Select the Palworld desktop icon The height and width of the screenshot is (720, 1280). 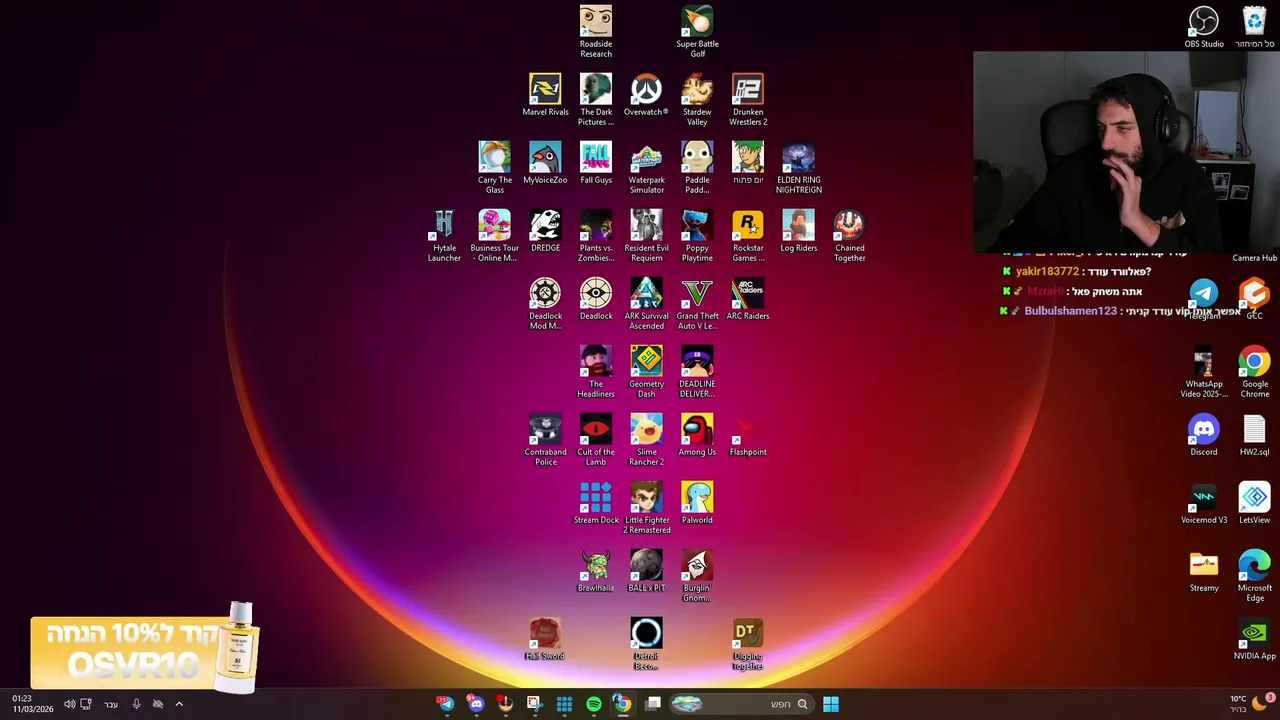(697, 503)
